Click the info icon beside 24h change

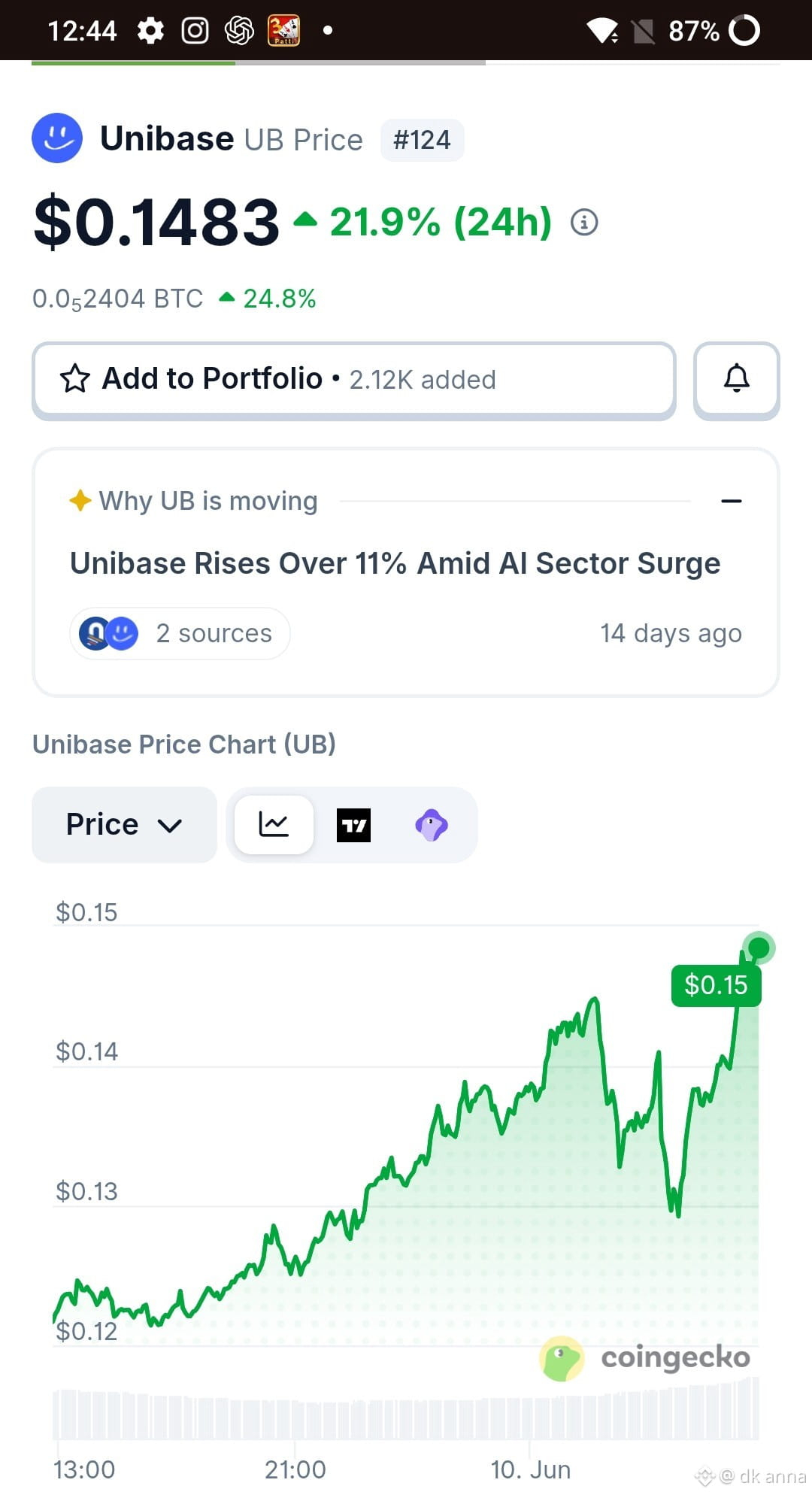coord(584,223)
